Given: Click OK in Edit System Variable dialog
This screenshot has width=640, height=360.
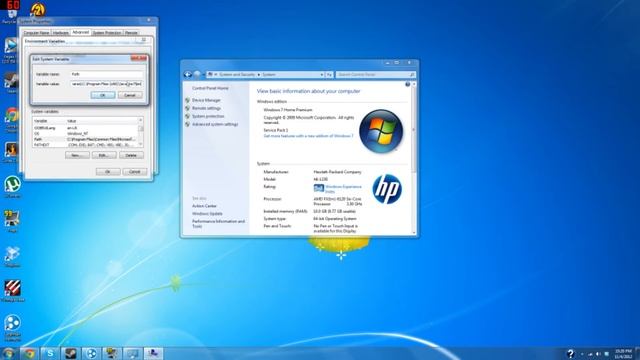Looking at the screenshot, I should [102, 95].
